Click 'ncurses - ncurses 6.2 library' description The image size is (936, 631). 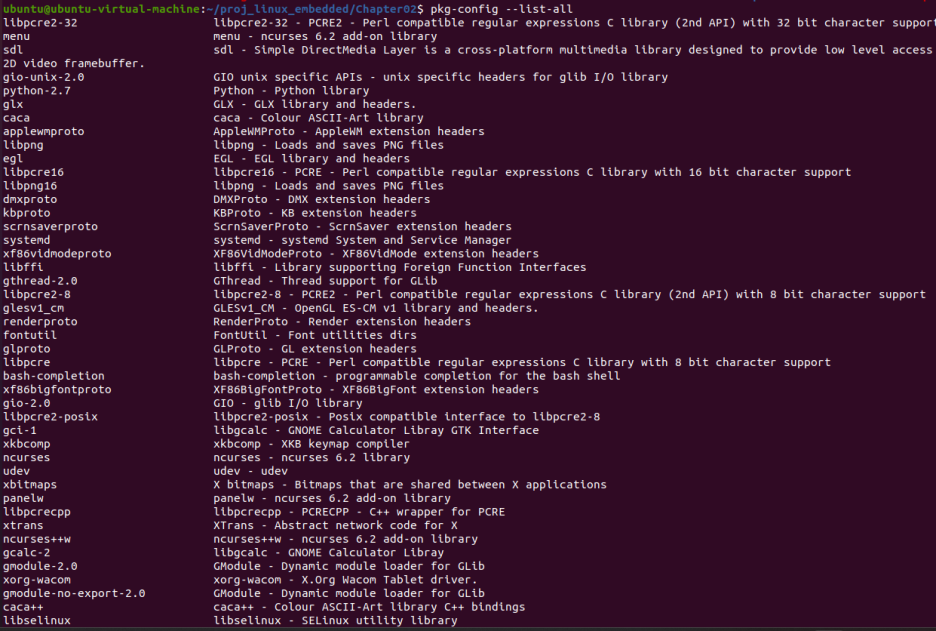click(312, 458)
